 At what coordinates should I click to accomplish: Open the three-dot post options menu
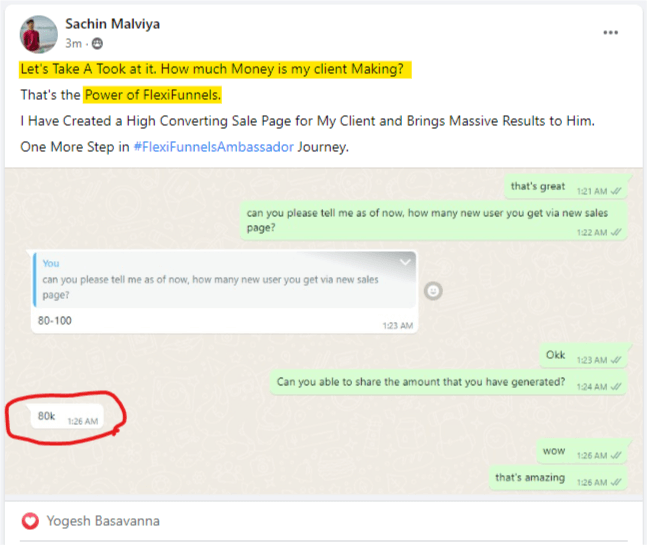(610, 32)
